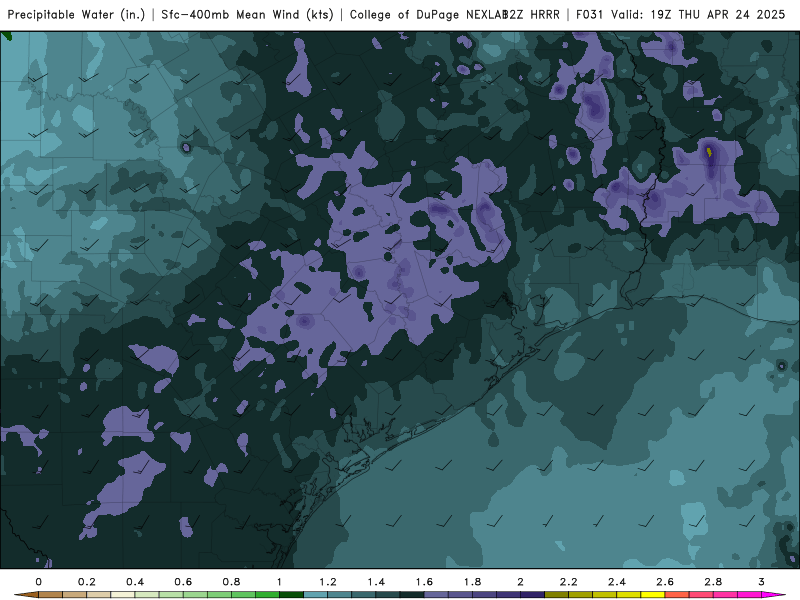Screen dimensions: 800x600
Task: Click the colorbar label "1"
Action: (279, 582)
